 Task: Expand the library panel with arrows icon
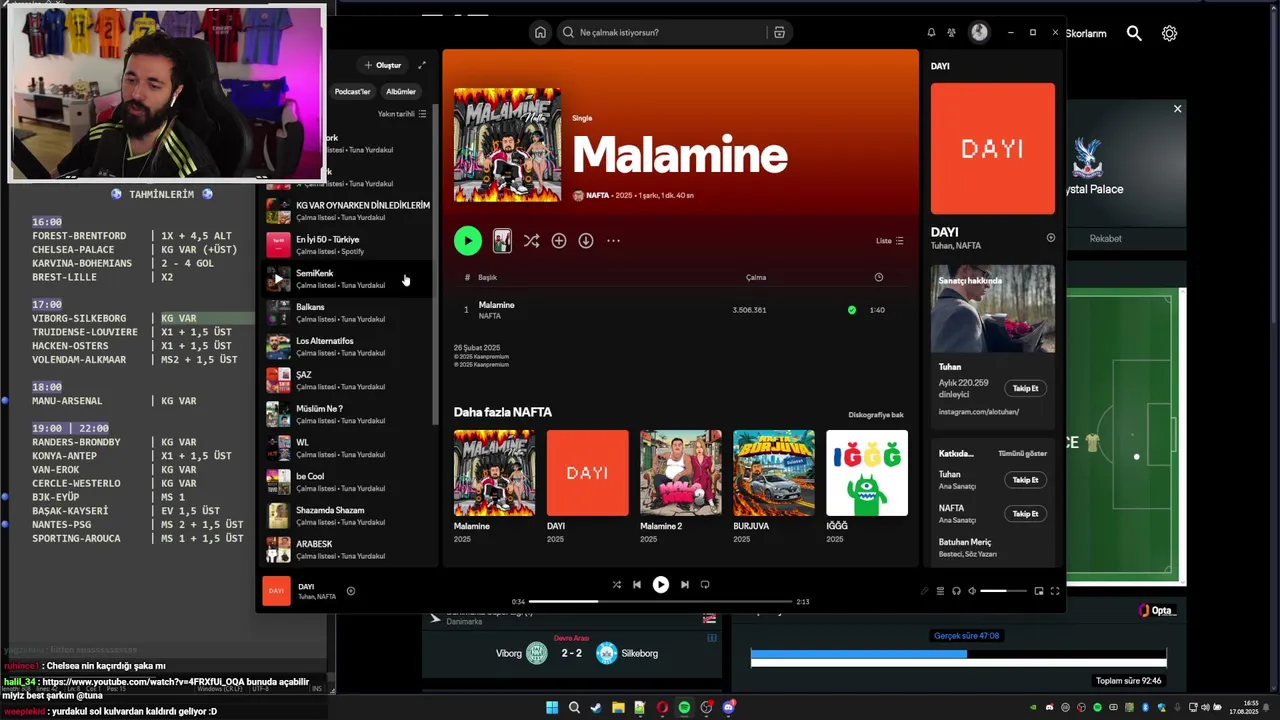[422, 65]
